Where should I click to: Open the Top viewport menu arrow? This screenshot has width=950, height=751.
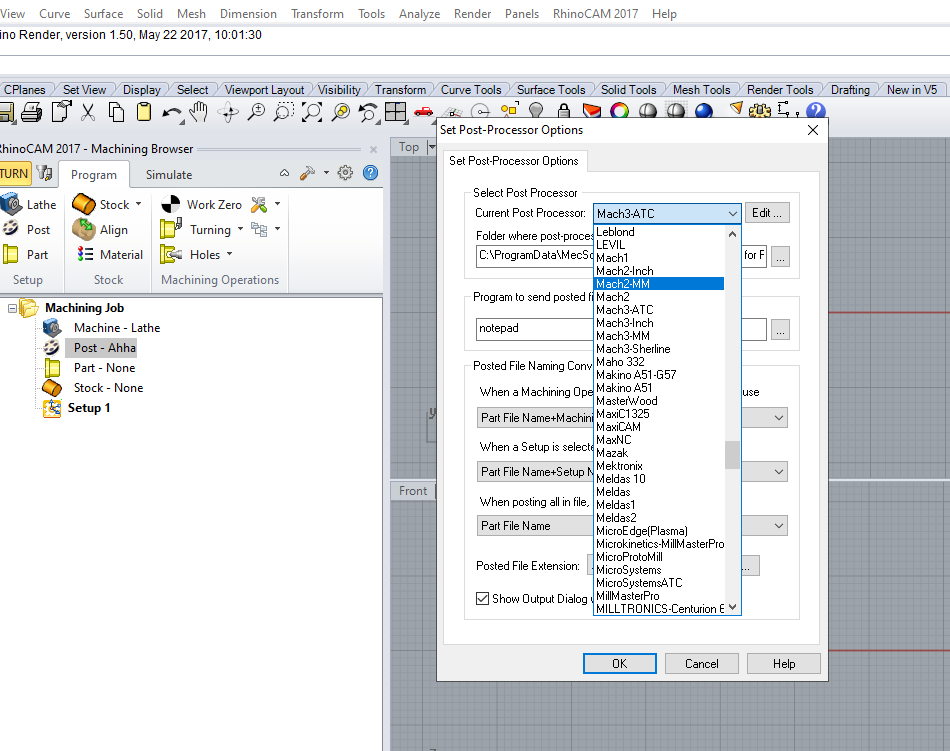431,147
